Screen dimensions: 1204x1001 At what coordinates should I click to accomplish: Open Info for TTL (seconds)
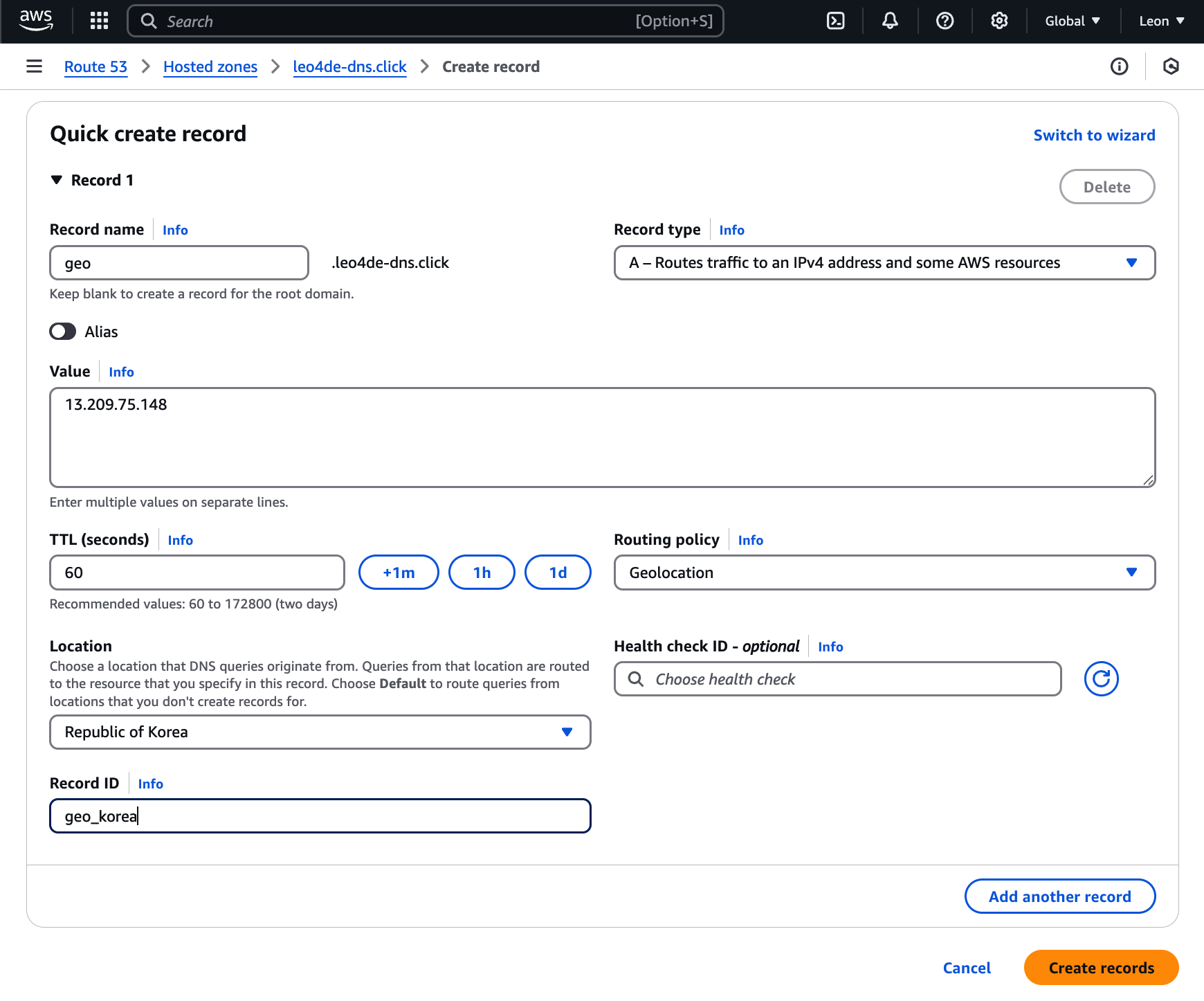pyautogui.click(x=180, y=540)
